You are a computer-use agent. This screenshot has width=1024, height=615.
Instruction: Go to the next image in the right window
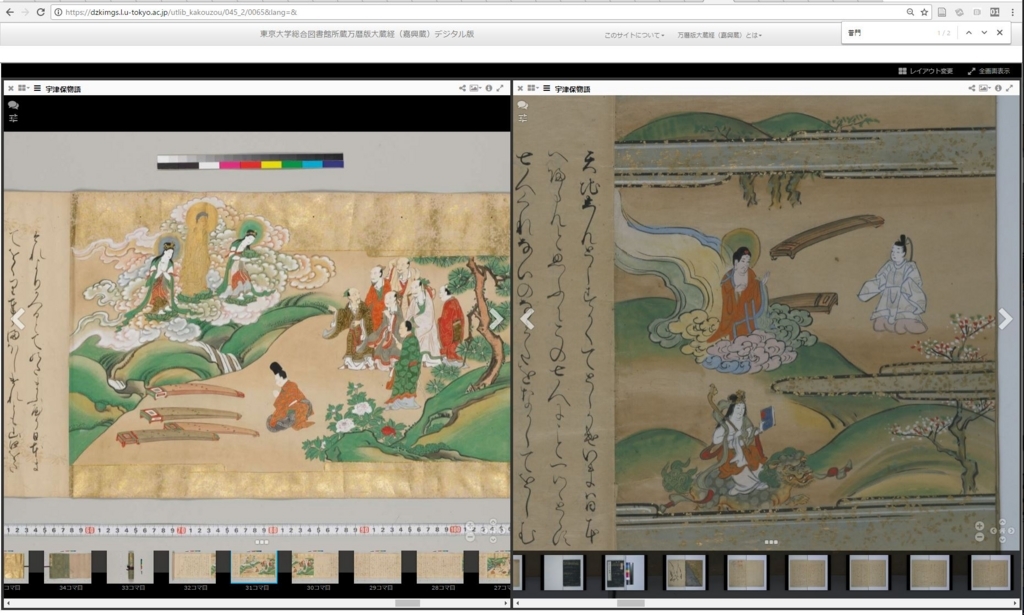pos(1005,319)
